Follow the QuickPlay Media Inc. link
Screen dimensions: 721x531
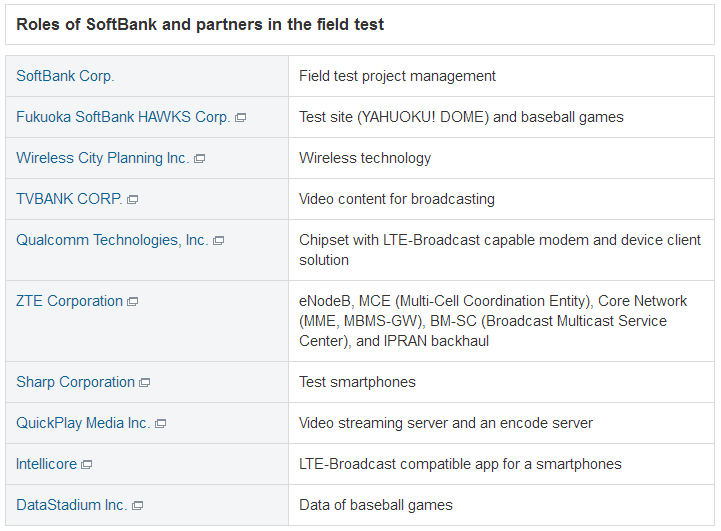coord(83,423)
